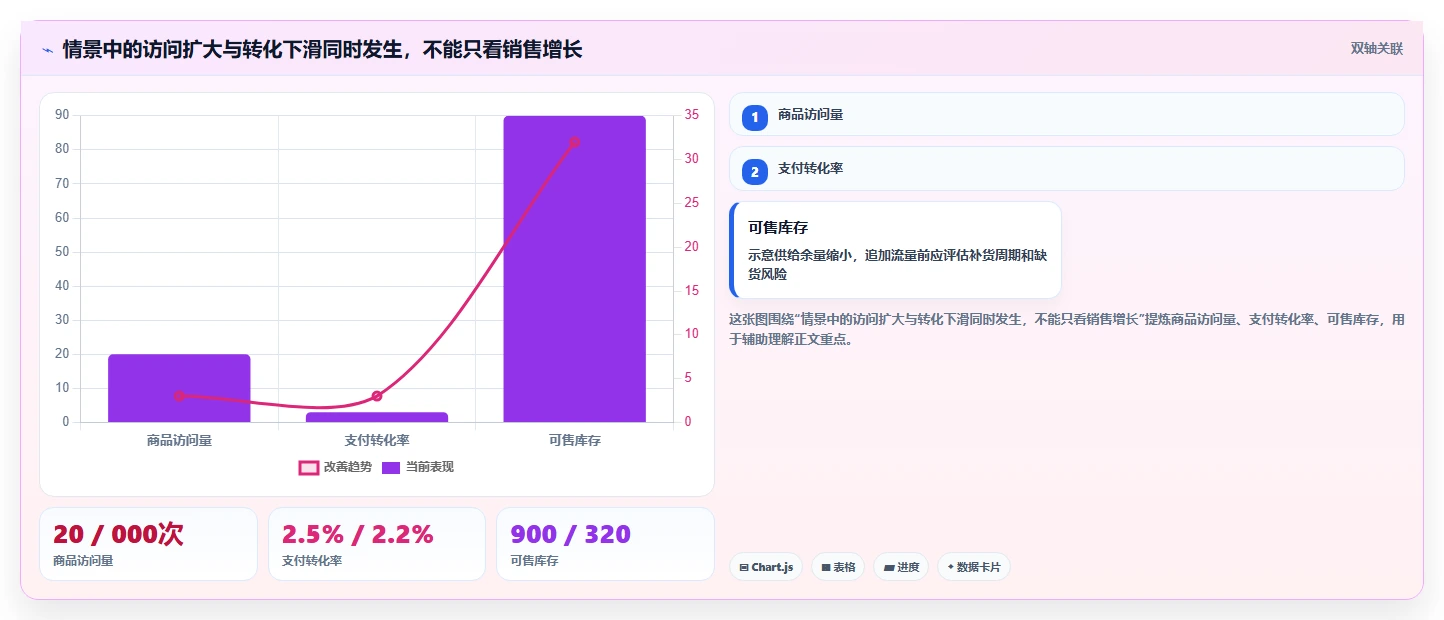The height and width of the screenshot is (620, 1444).
Task: Click the 支付转化率 x-axis label
Action: (x=377, y=440)
